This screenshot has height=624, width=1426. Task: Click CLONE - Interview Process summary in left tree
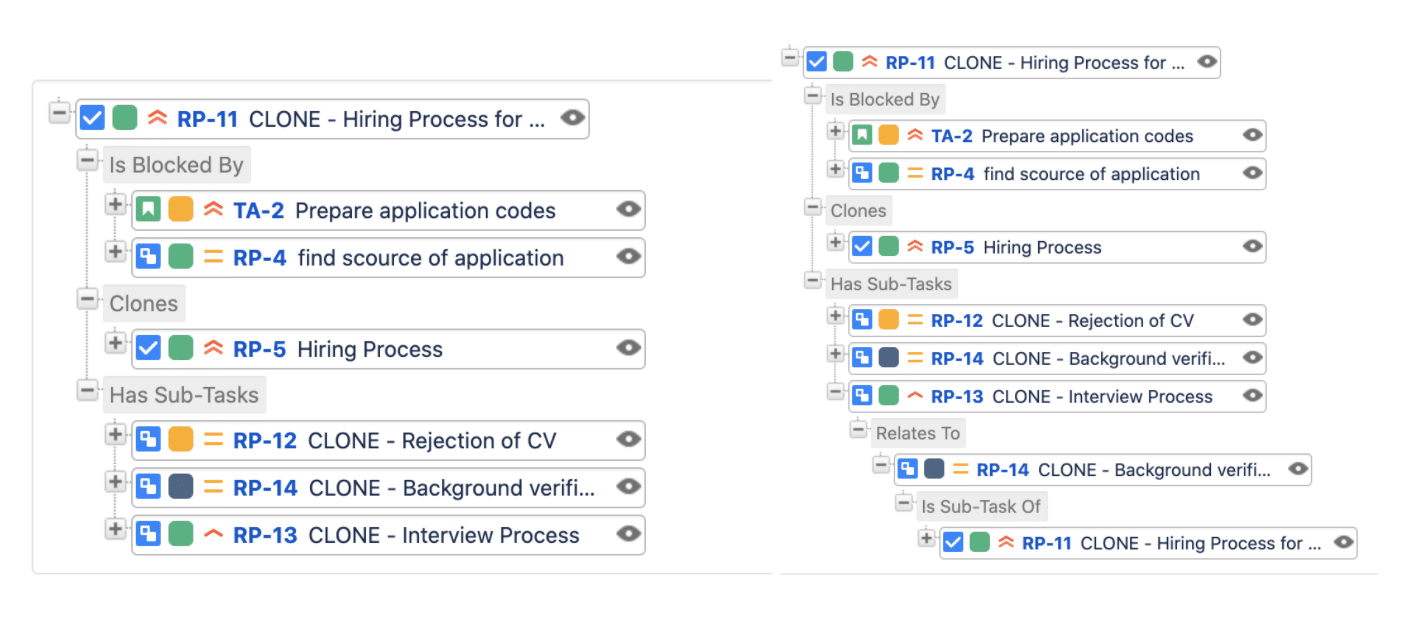(444, 535)
